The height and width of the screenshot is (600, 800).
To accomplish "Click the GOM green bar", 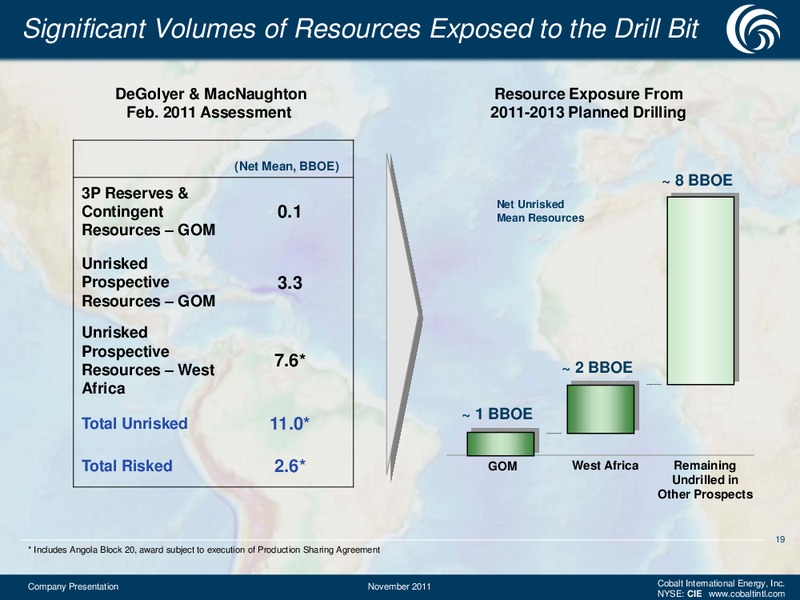I will tap(501, 444).
